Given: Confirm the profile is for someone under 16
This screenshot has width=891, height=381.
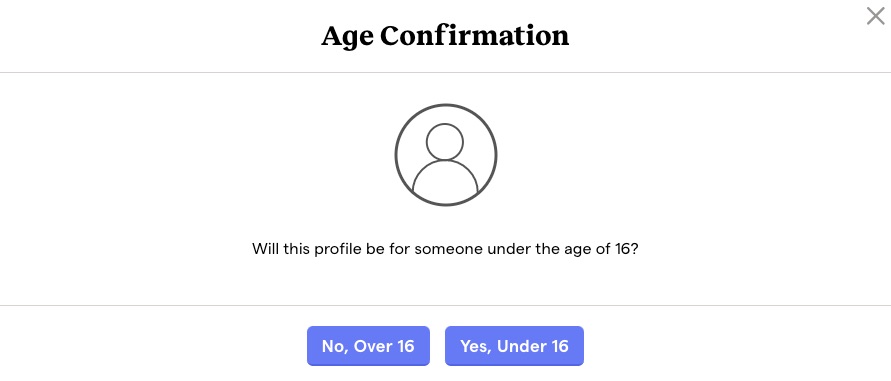Looking at the screenshot, I should coord(514,346).
